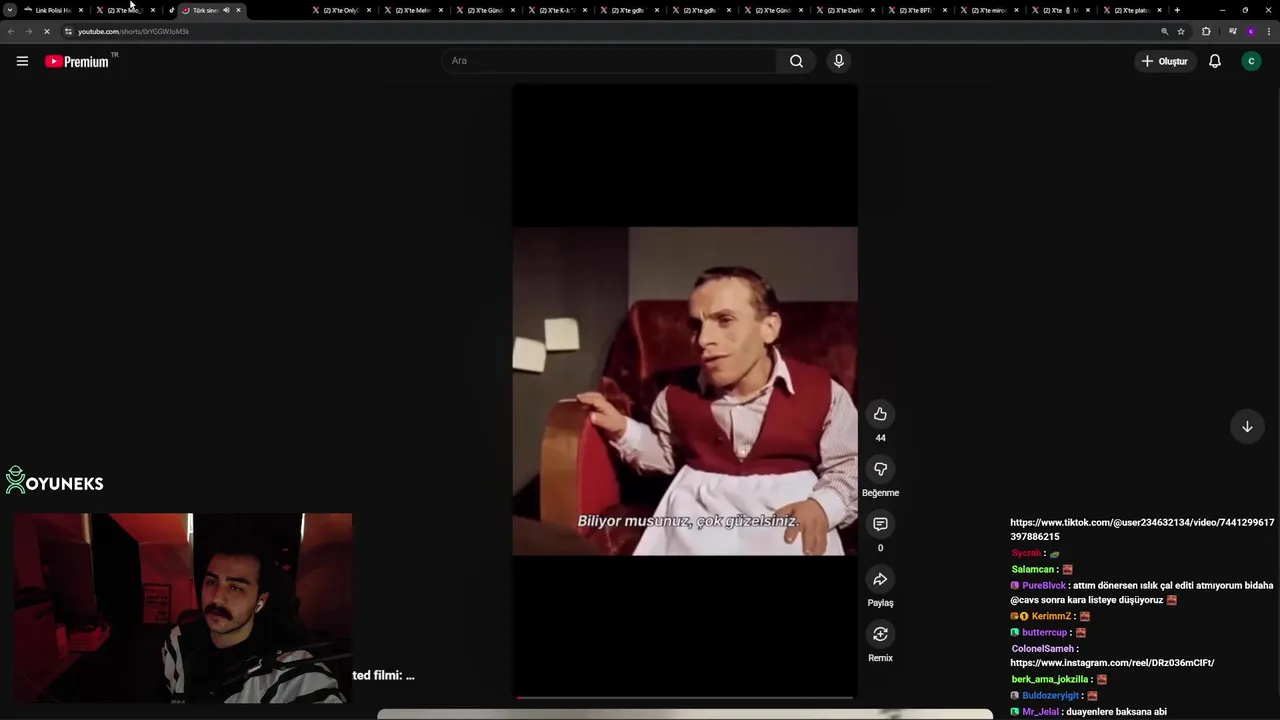Switch to the X'te platon tab

[1131, 10]
